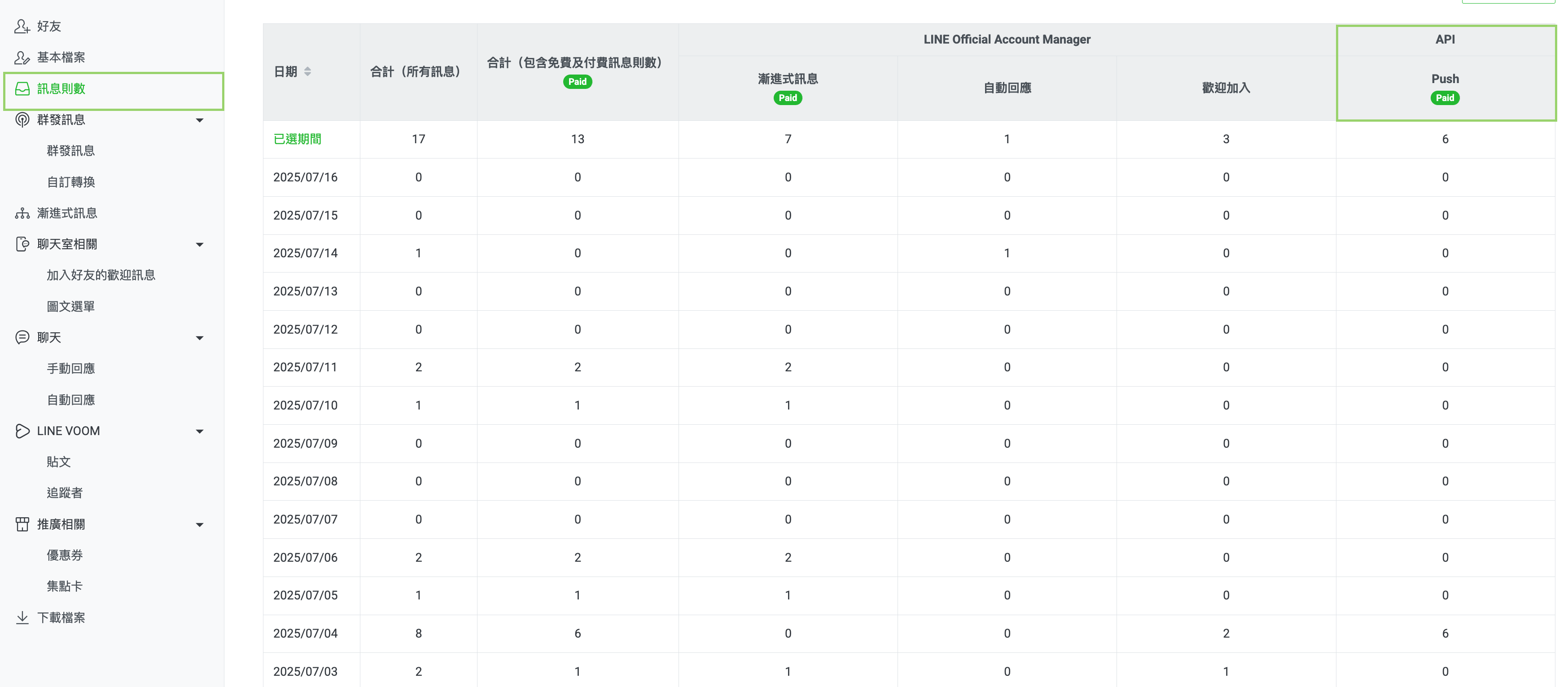Go to 優惠券 coupons page

[65, 555]
